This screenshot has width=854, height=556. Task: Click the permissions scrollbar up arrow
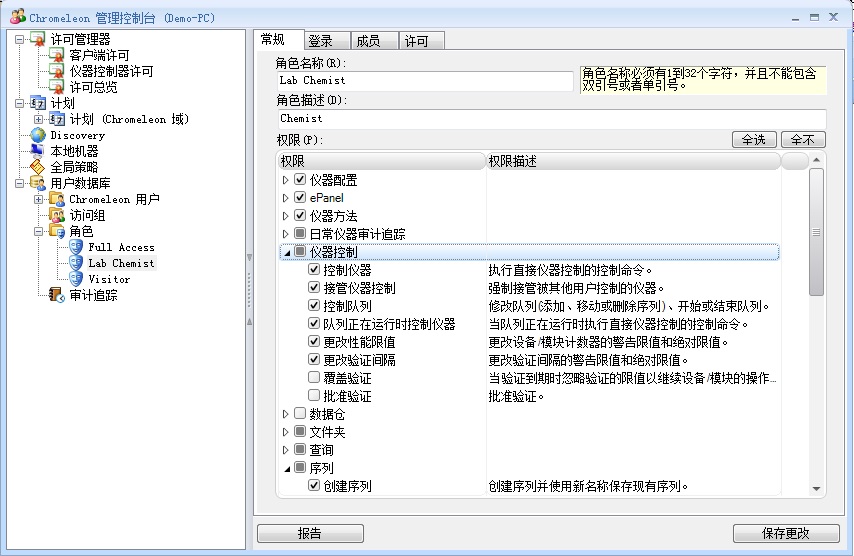[816, 160]
